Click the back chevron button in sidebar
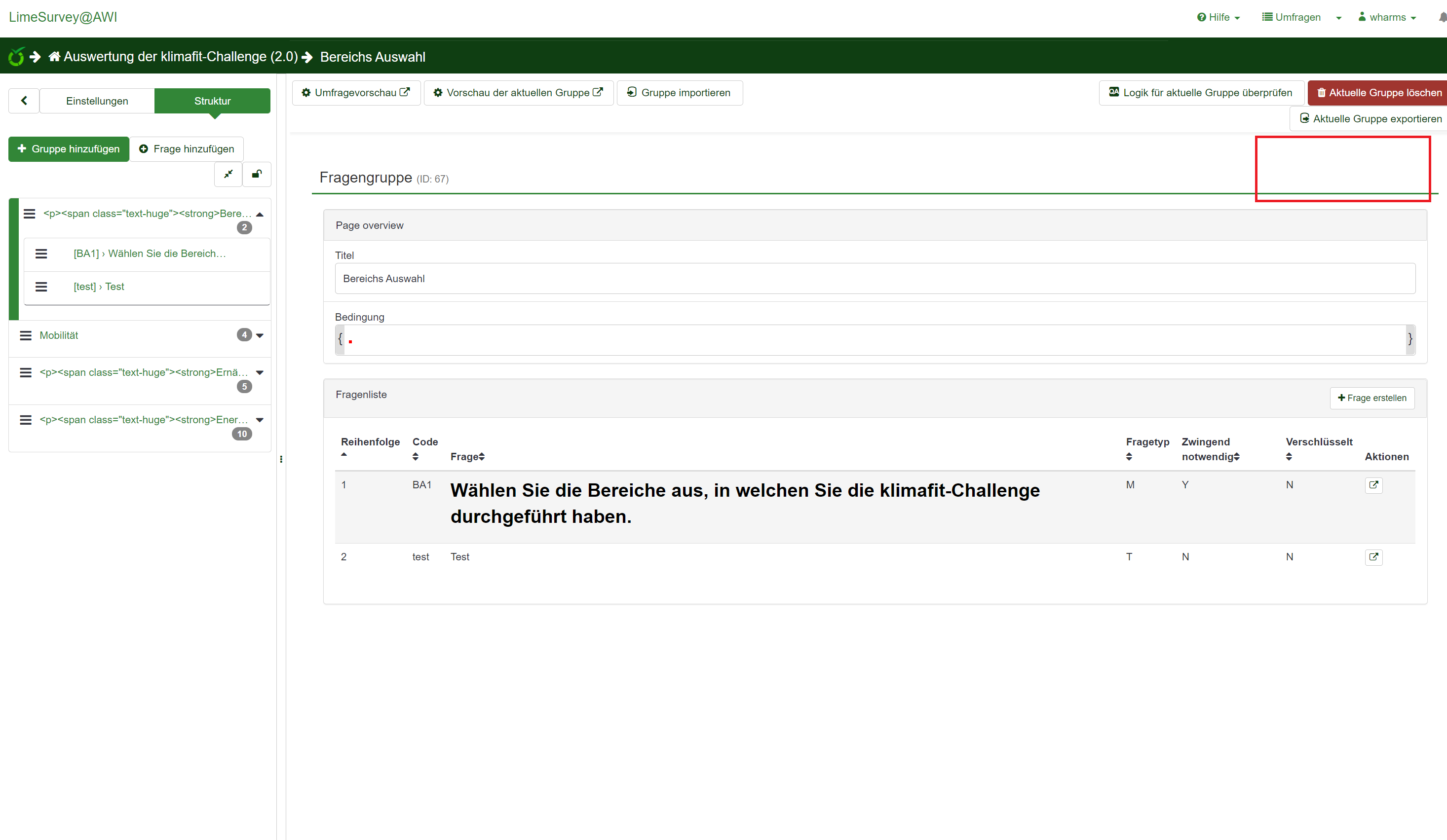The width and height of the screenshot is (1447, 840). pos(24,101)
